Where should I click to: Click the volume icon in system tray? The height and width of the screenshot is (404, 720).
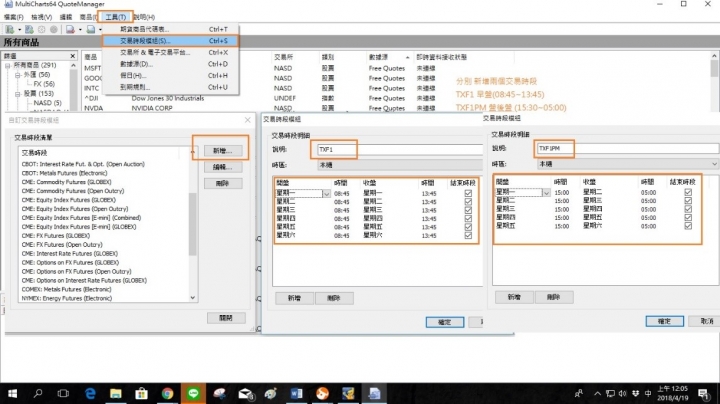(x=623, y=393)
